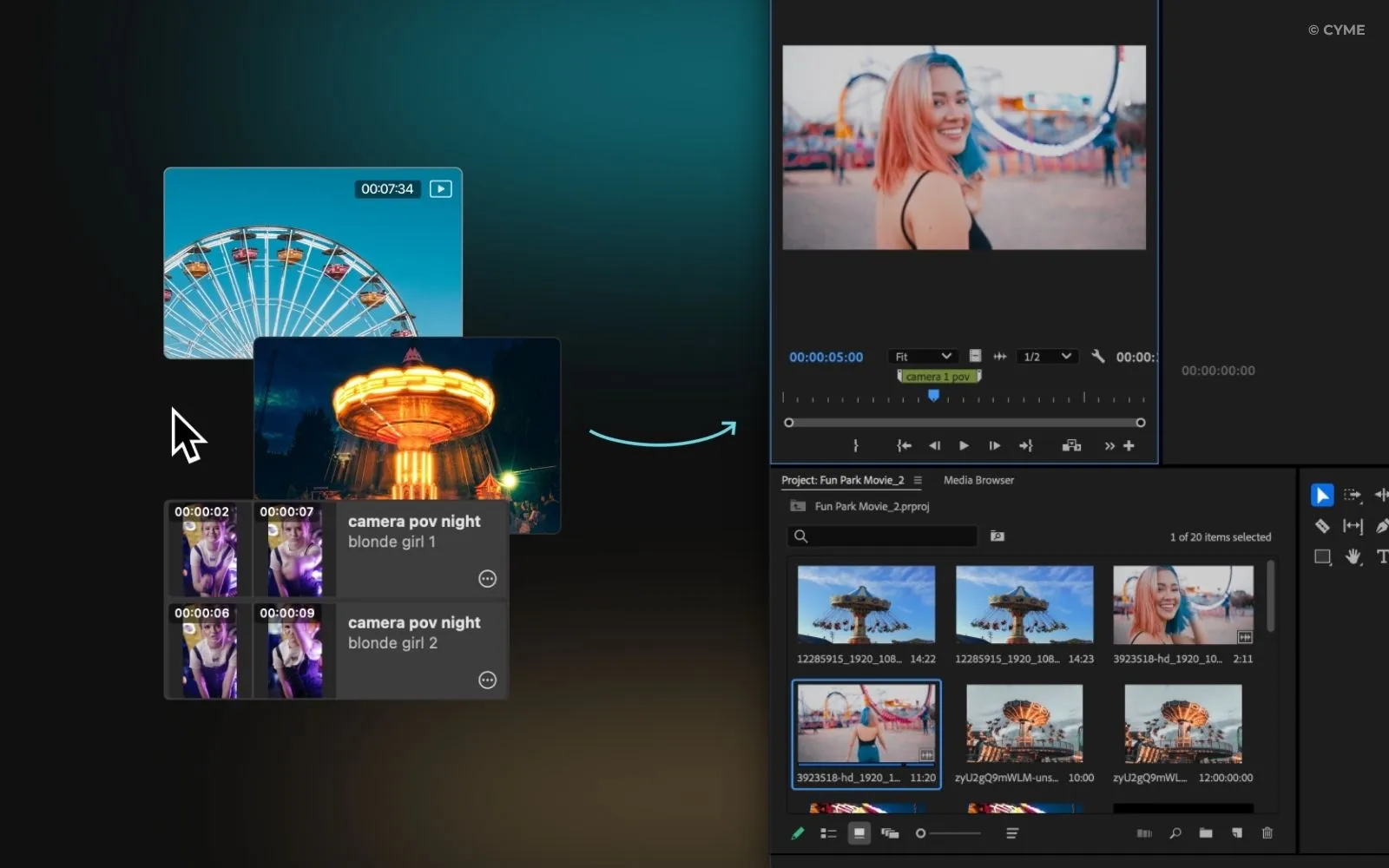Click the 00:00:05:00 playhead timecode
This screenshot has height=868, width=1389.
826,357
